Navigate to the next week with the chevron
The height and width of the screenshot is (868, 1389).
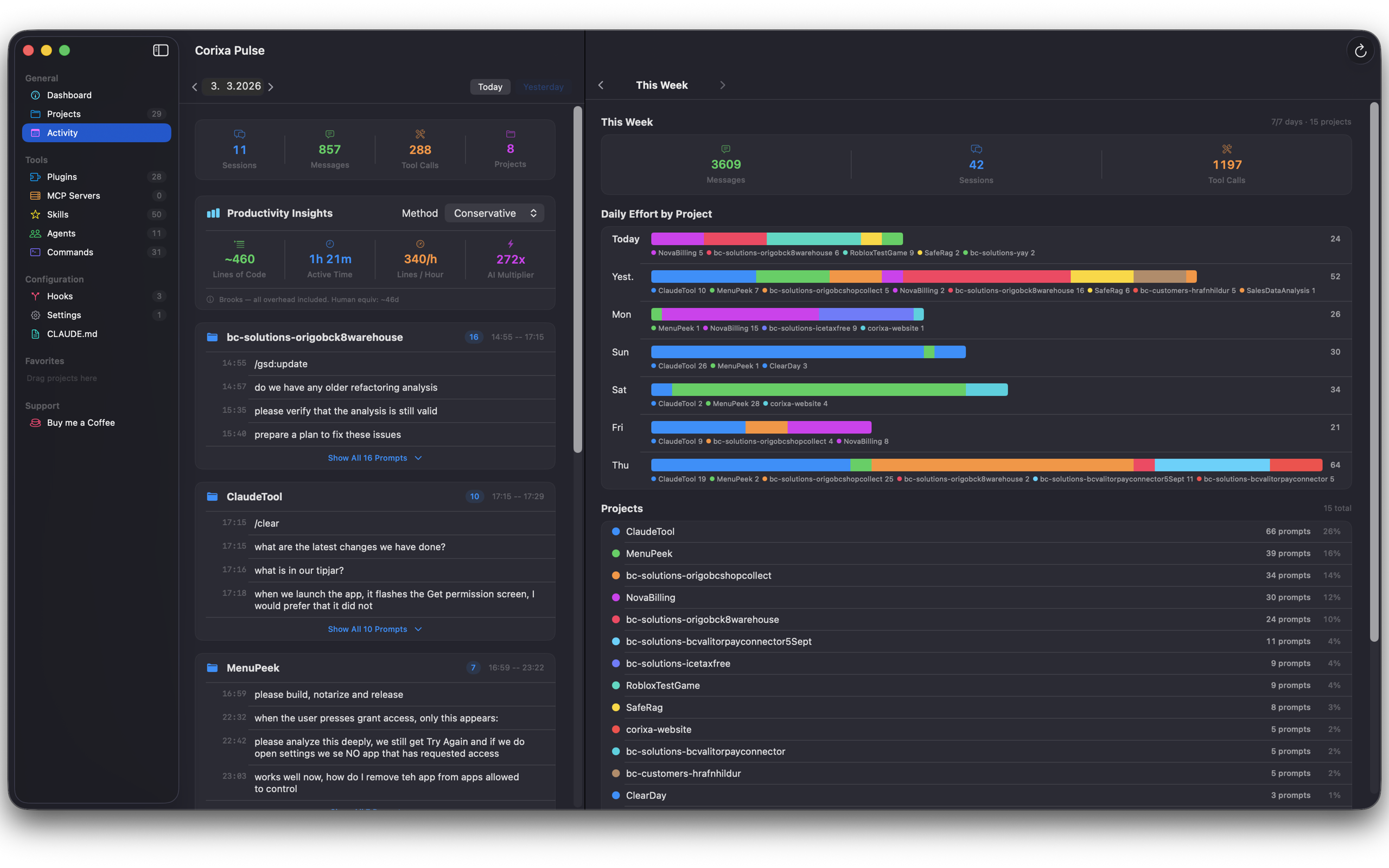point(723,85)
